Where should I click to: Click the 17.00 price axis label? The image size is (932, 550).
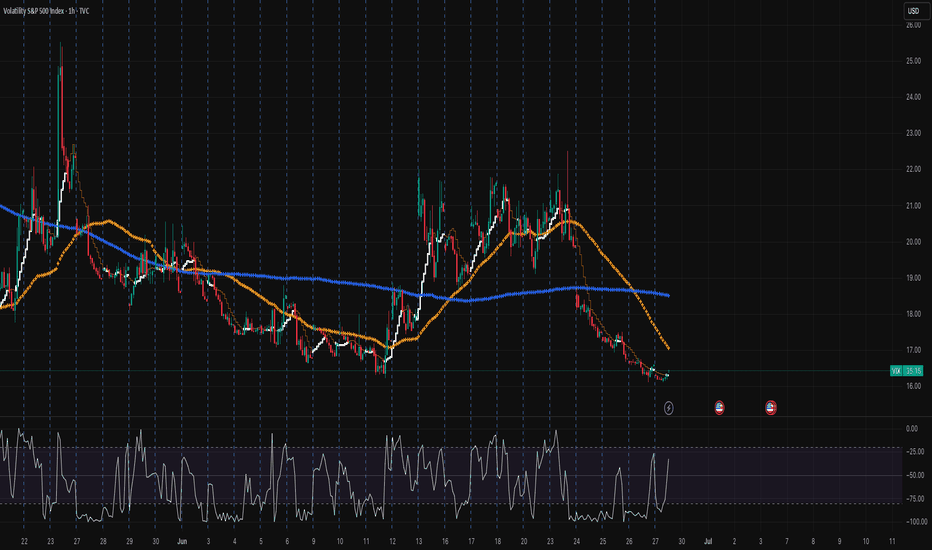913,350
